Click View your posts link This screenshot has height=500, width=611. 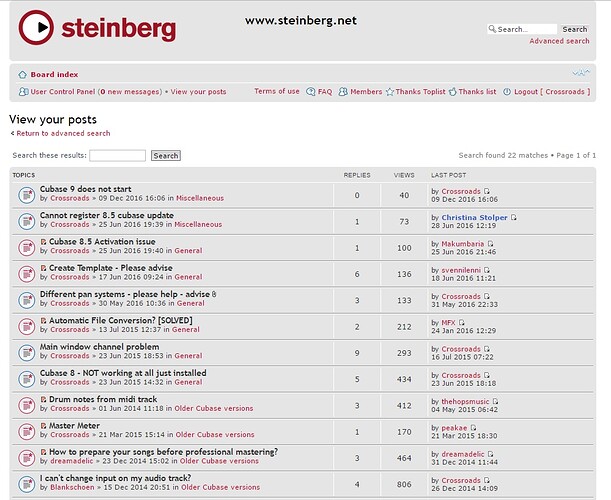198,92
